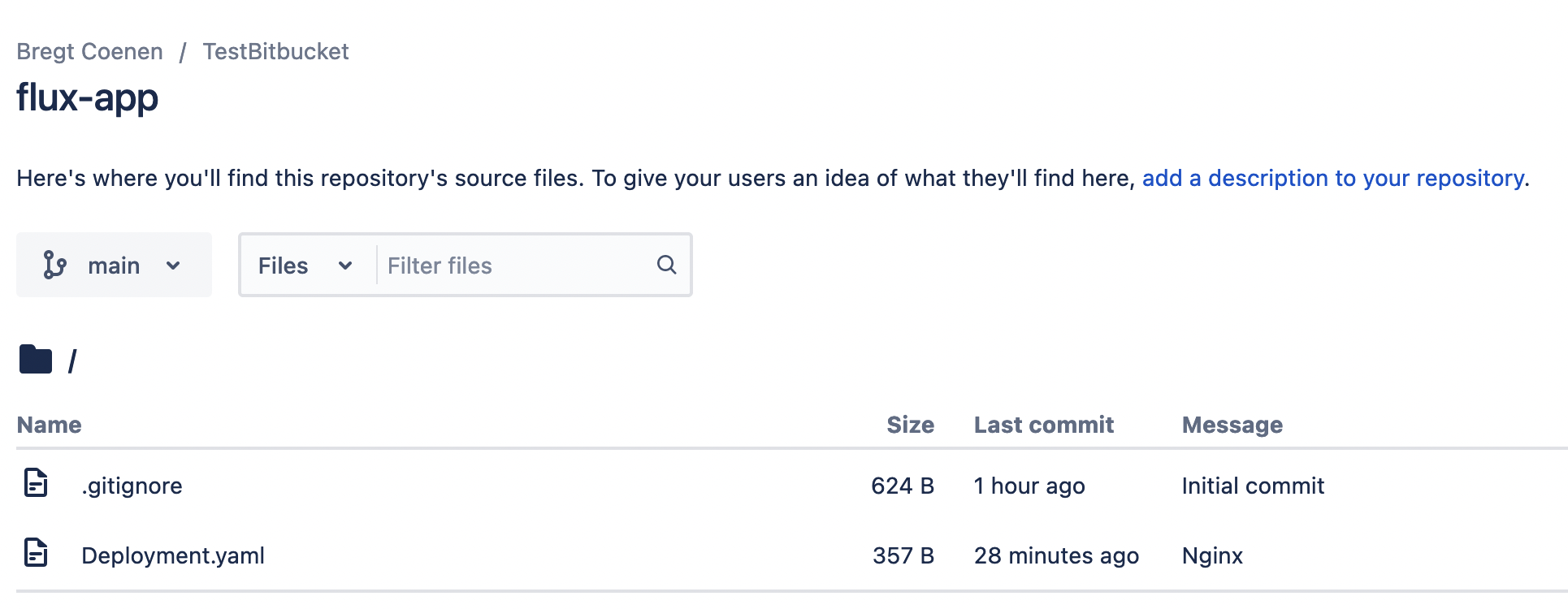Viewport: 1568px width, 609px height.
Task: Open the .gitignore file
Action: pos(132,486)
